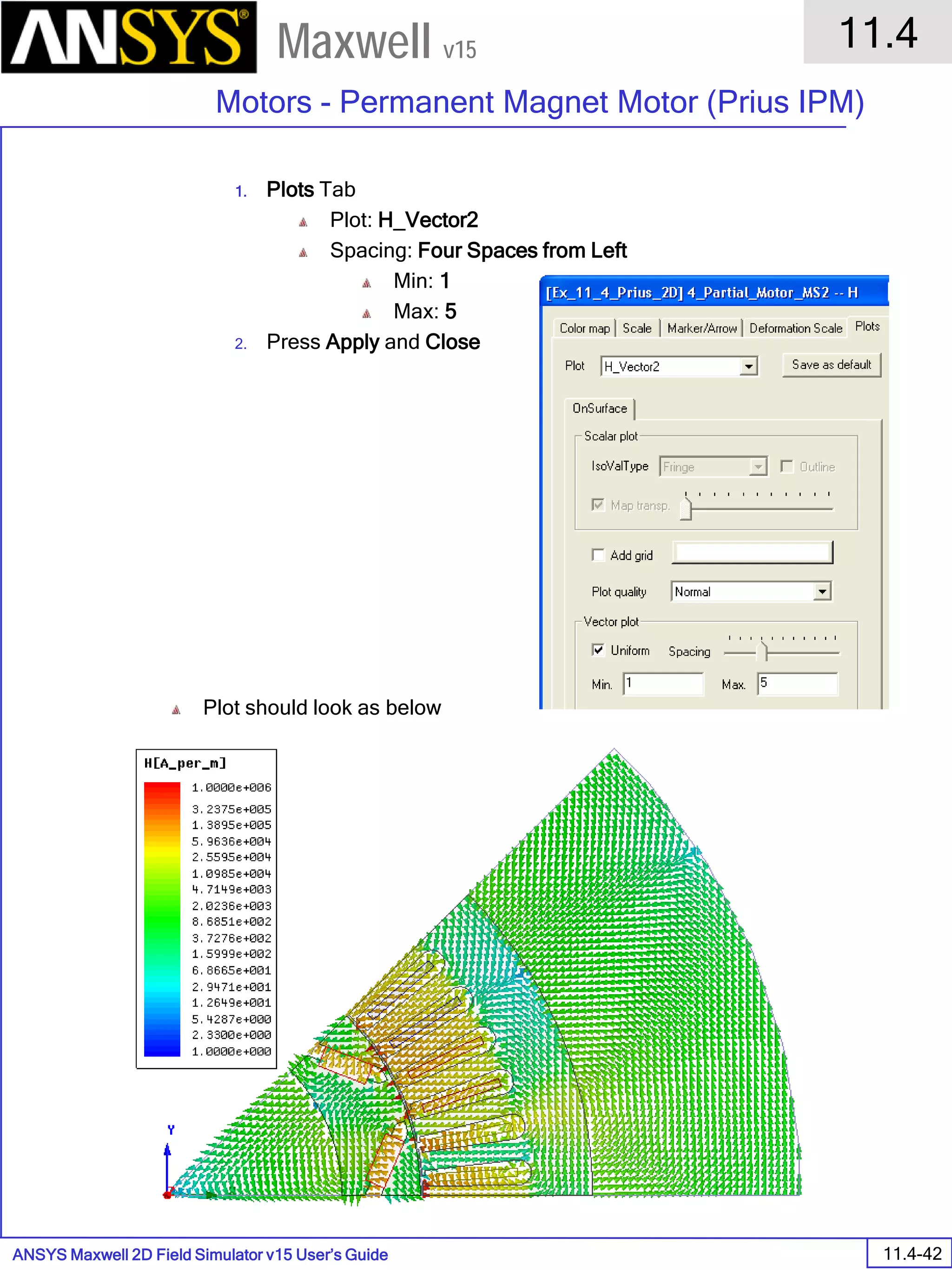Click legend value 1.0985e+004

[231, 873]
